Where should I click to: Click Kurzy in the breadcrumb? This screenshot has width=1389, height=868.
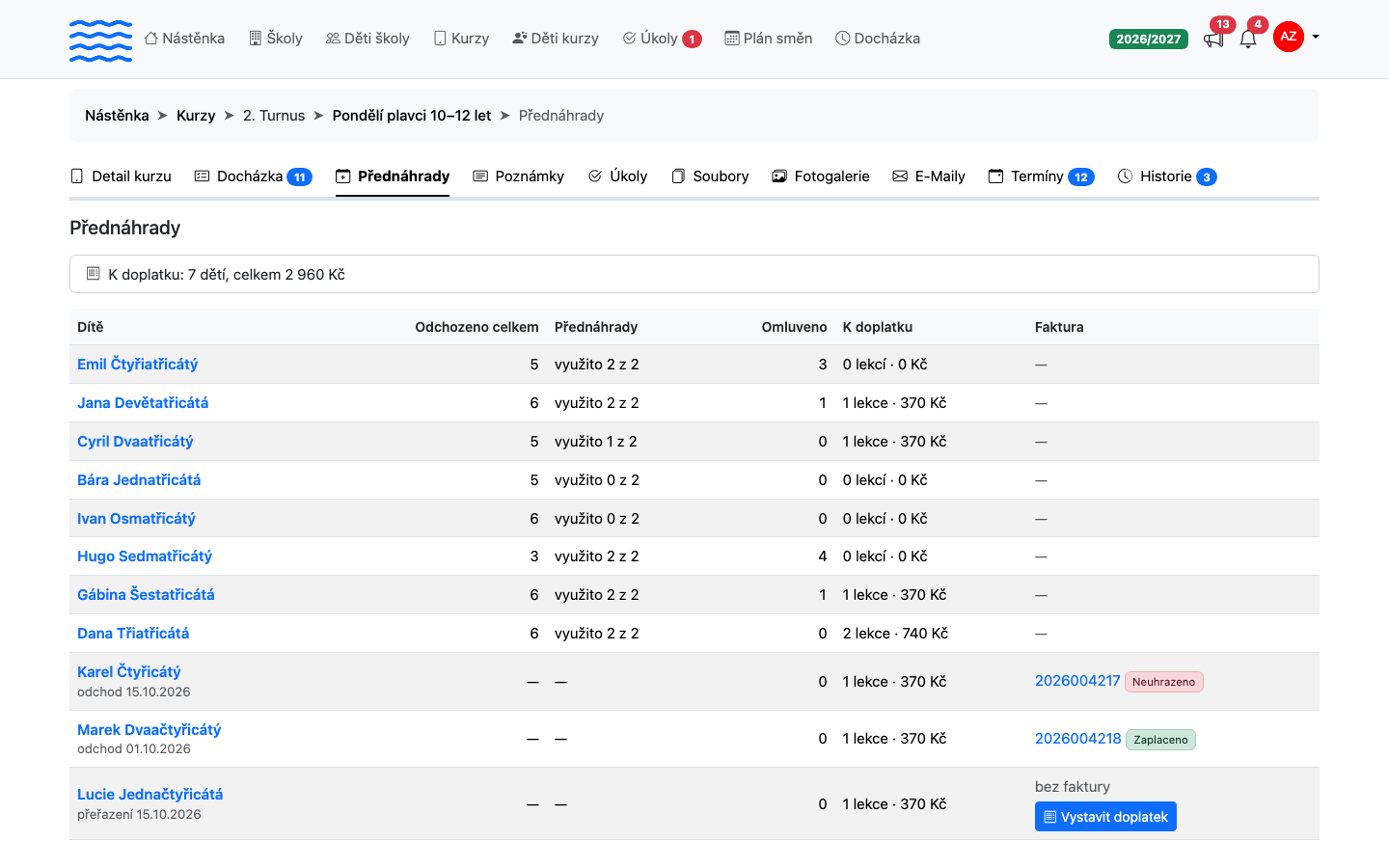click(x=196, y=116)
